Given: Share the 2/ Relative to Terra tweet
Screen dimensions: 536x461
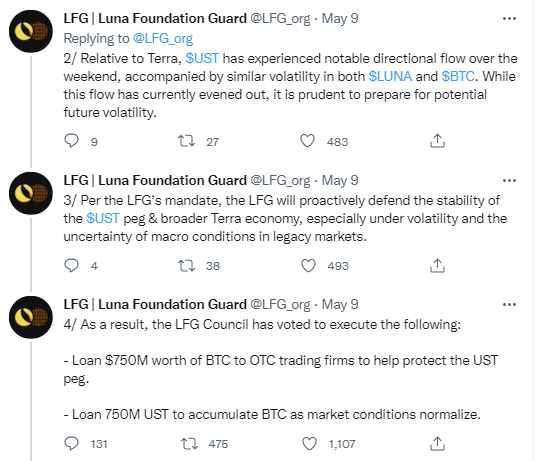Looking at the screenshot, I should coord(437,141).
